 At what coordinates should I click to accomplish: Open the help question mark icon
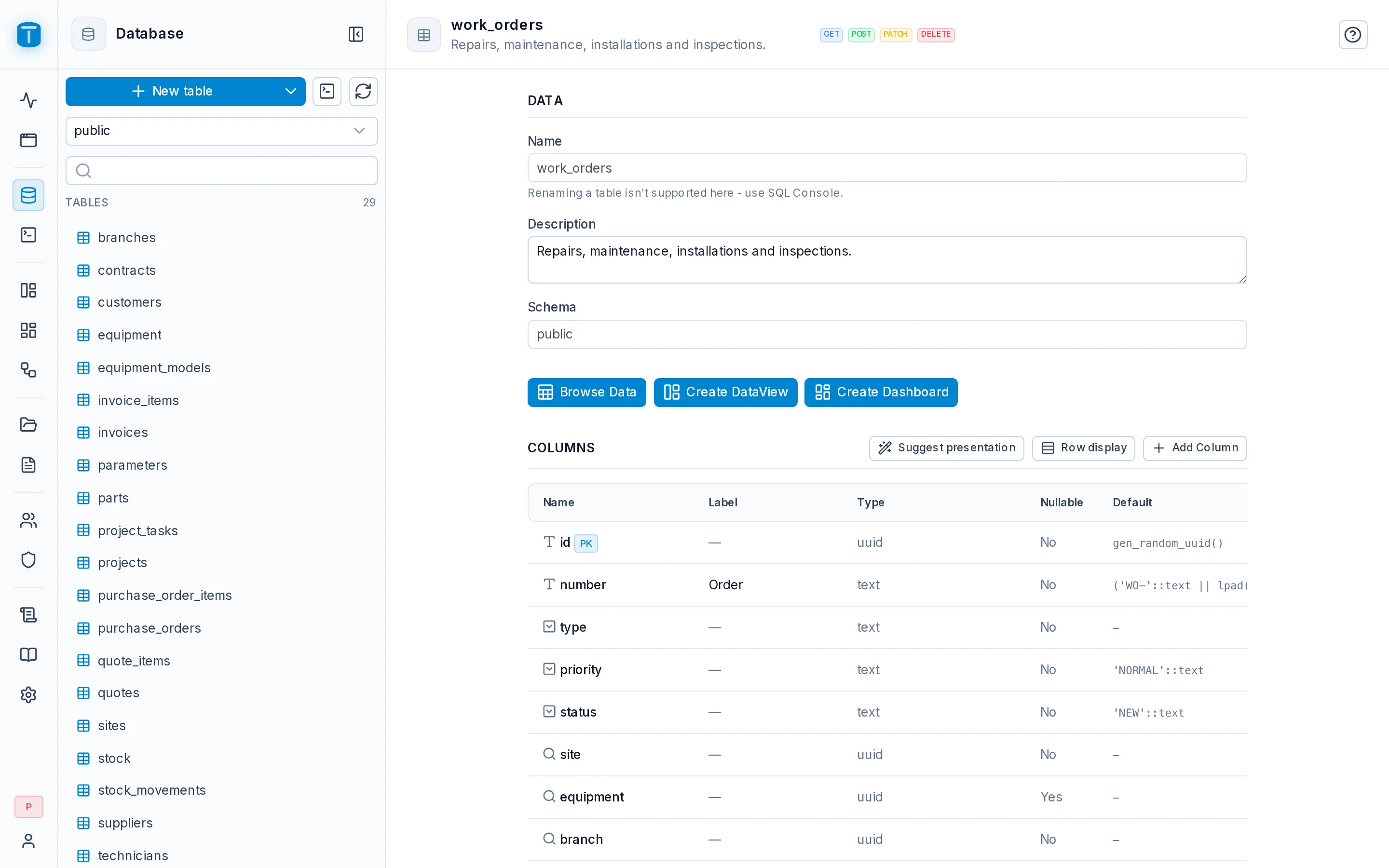pos(1353,34)
